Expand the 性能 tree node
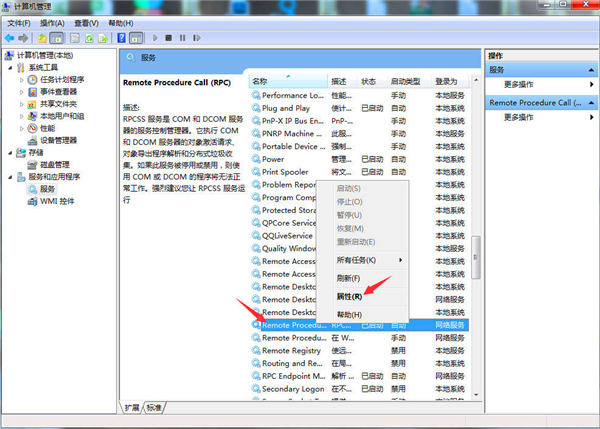 [x=21, y=129]
